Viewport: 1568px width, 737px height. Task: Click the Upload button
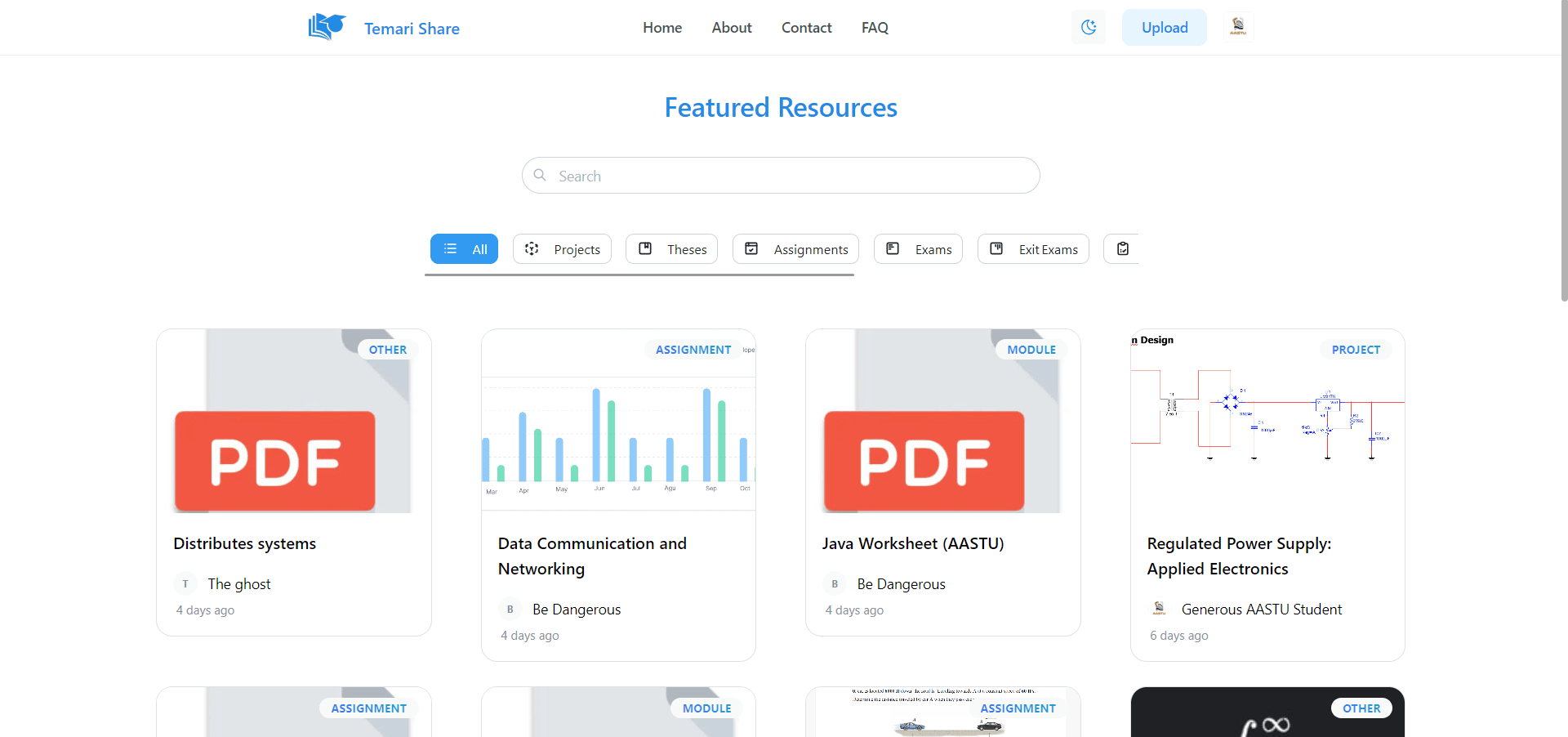tap(1165, 28)
